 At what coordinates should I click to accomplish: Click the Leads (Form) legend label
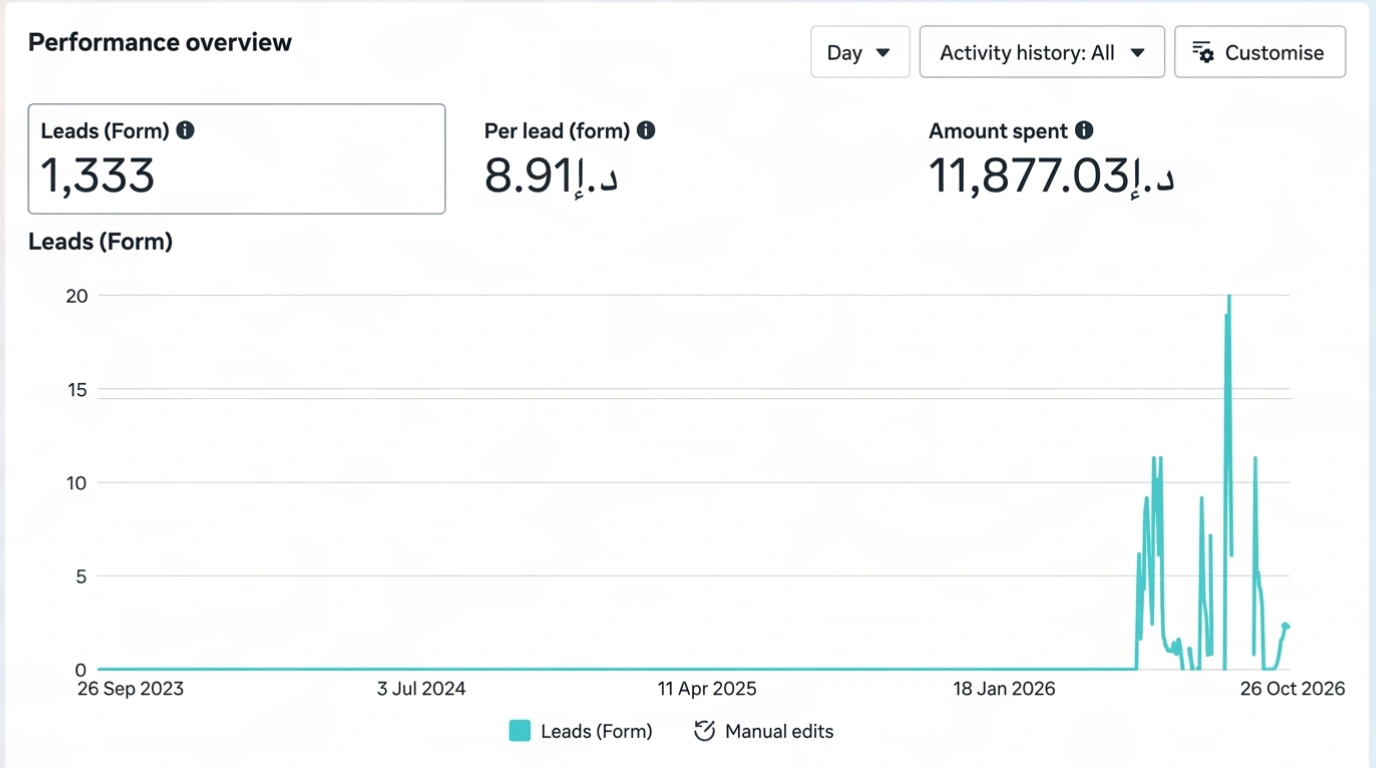point(596,731)
